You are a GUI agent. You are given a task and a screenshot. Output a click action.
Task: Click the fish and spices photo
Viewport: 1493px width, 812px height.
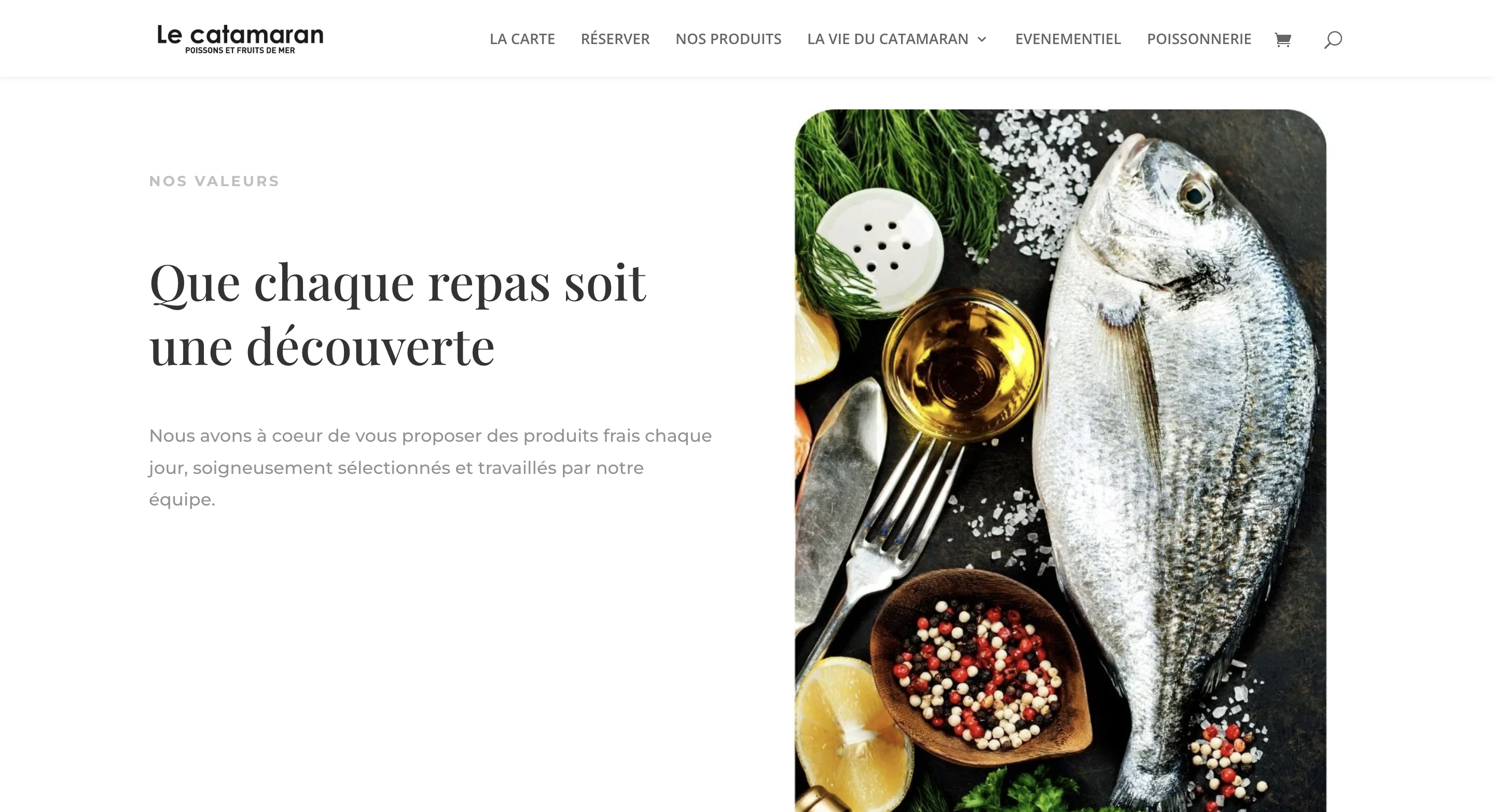point(1060,460)
